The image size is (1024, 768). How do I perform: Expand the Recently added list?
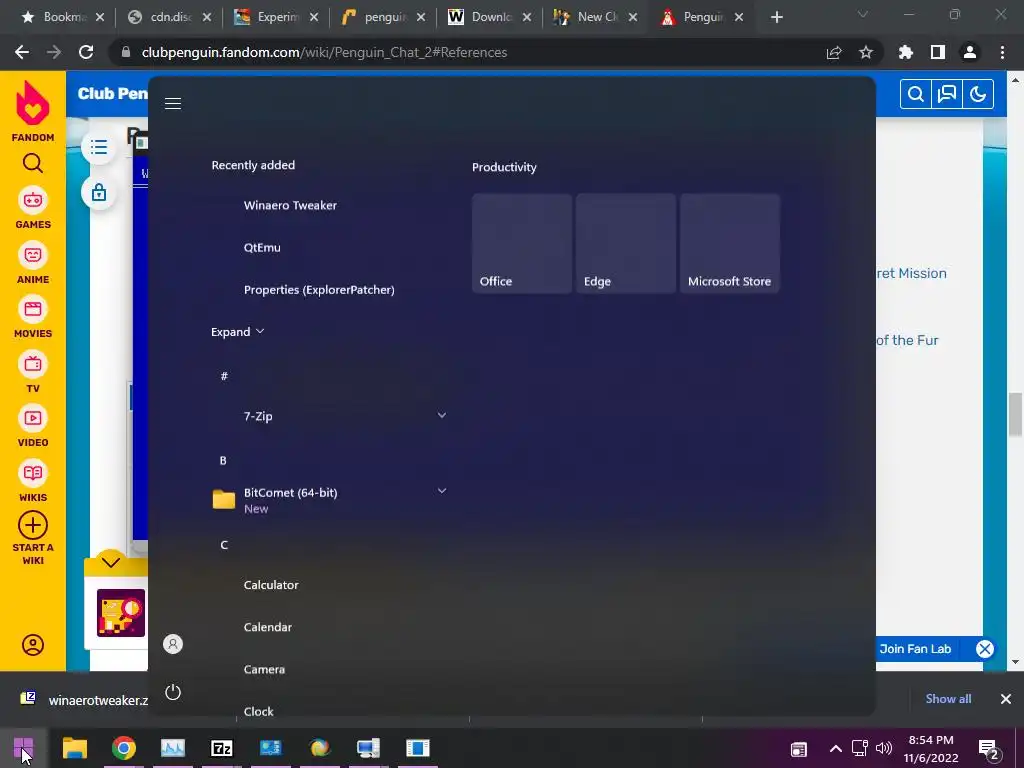pos(237,332)
